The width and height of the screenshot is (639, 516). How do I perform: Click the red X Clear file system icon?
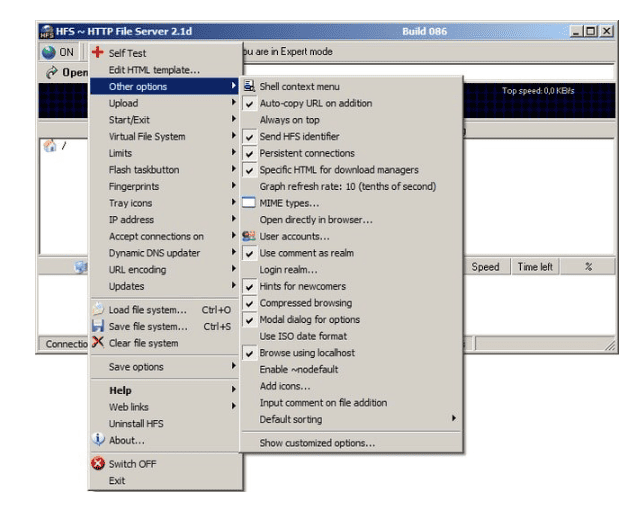coord(98,342)
